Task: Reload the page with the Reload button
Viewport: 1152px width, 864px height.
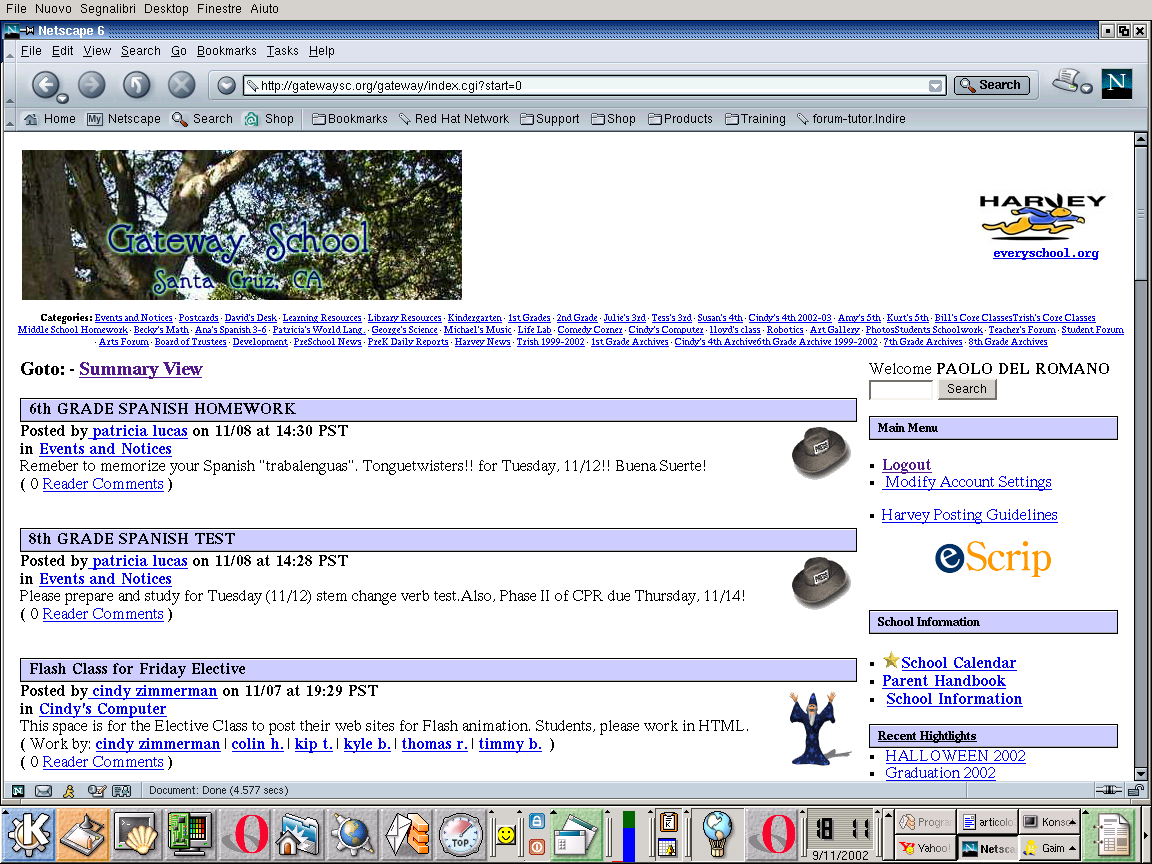Action: pos(136,84)
